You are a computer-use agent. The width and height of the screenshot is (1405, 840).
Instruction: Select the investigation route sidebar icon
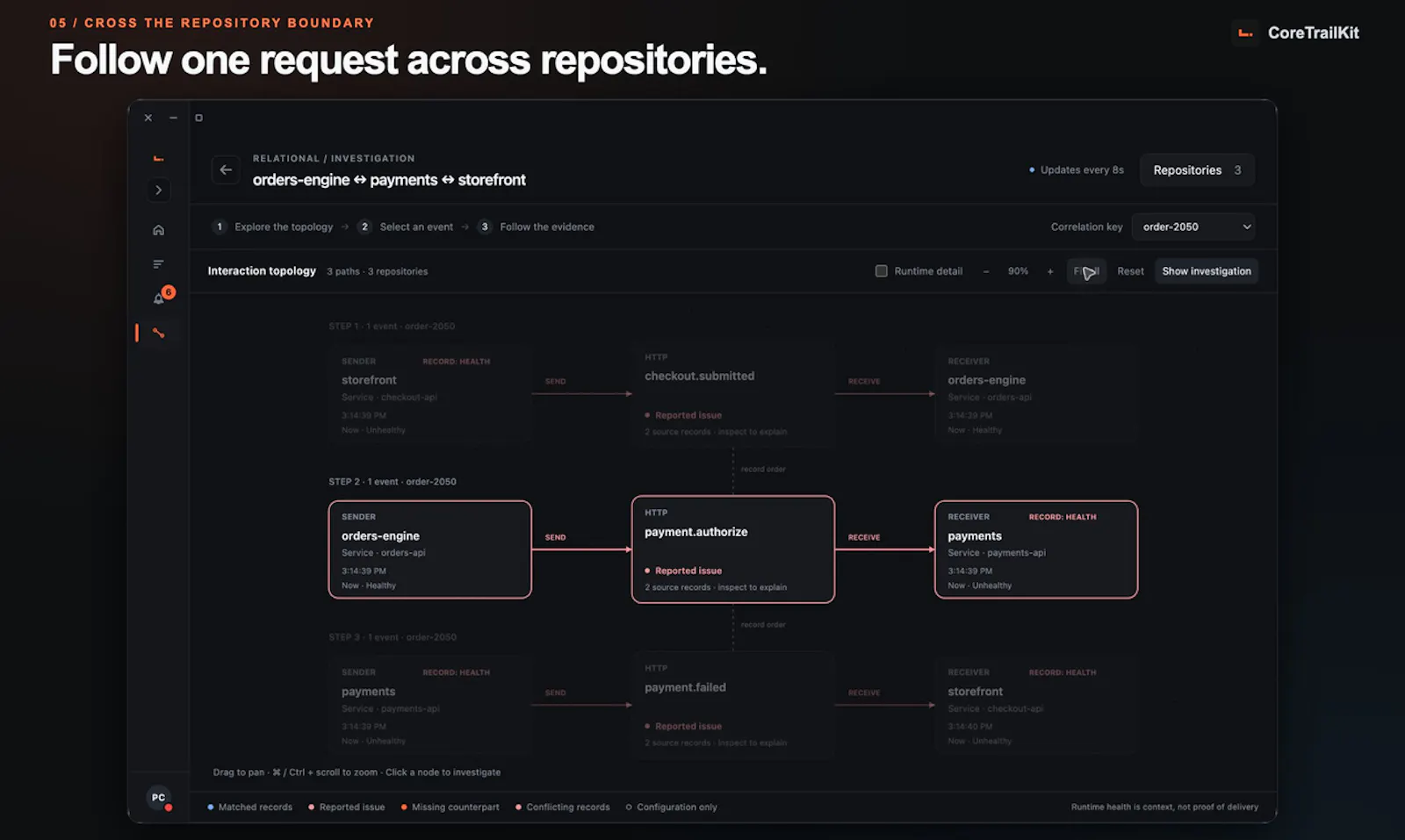tap(158, 333)
